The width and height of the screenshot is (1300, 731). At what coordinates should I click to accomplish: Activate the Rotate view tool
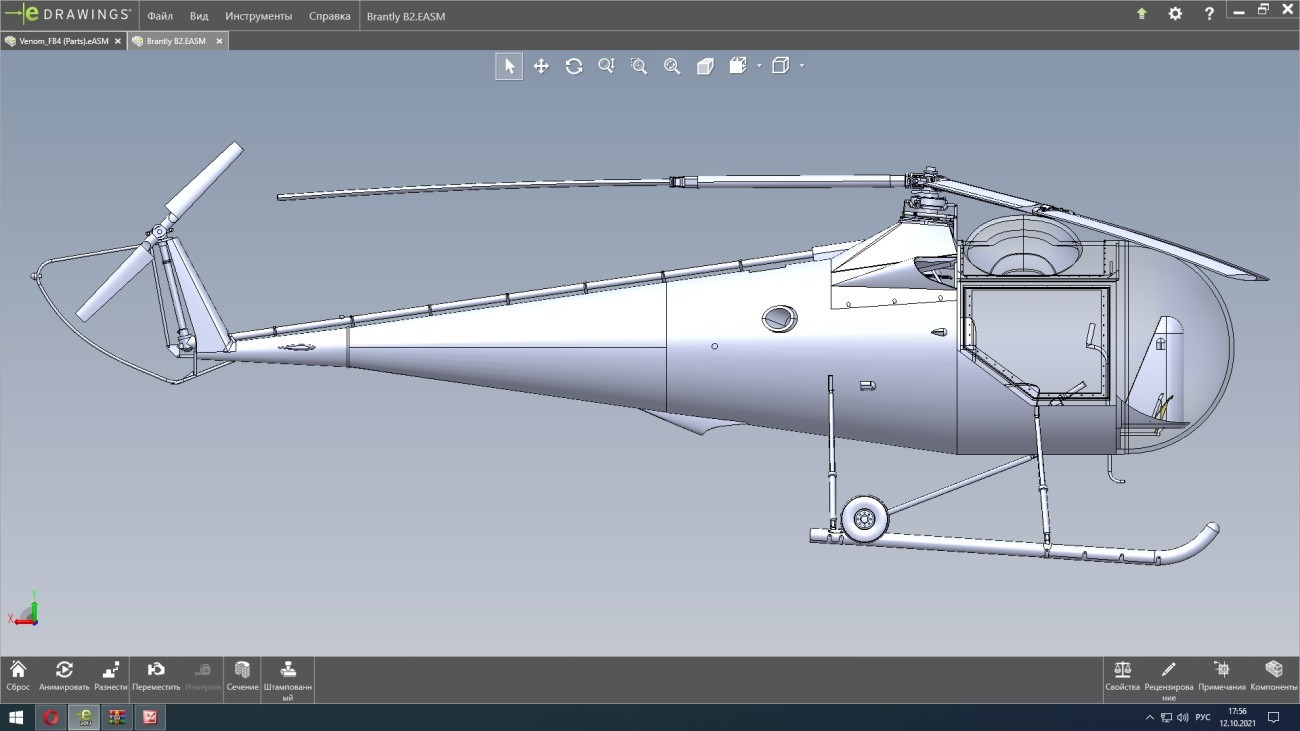click(x=574, y=66)
